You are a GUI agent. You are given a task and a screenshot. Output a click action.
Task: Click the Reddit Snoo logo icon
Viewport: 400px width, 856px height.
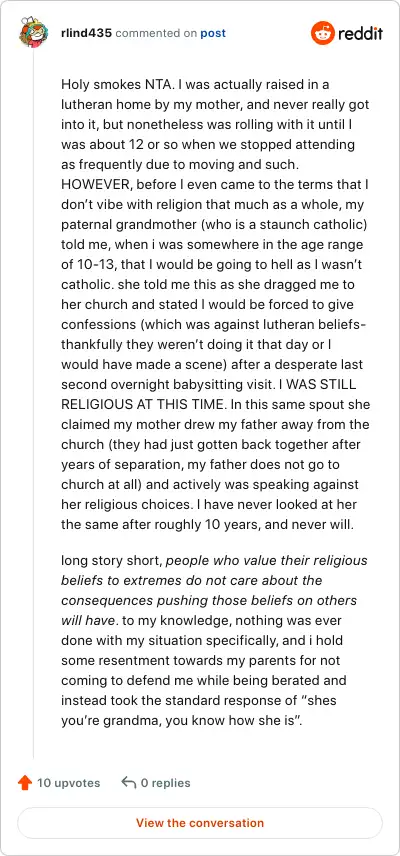point(322,33)
